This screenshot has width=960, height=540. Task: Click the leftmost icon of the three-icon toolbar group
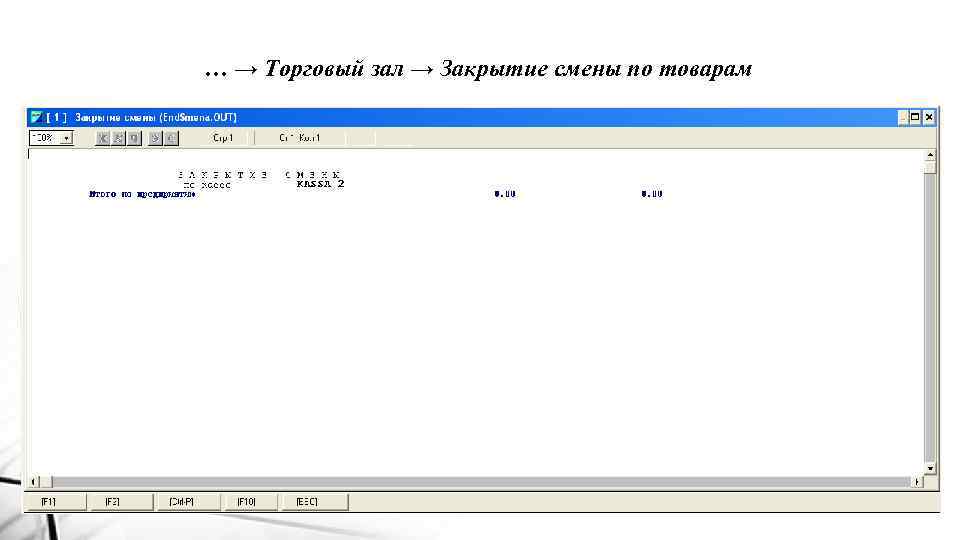(103, 138)
